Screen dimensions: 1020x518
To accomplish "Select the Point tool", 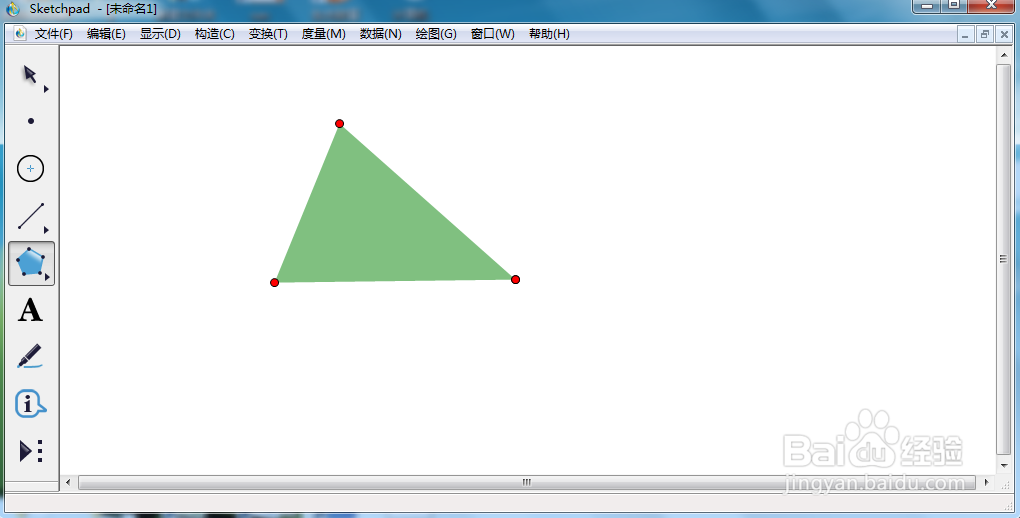I will pos(31,121).
